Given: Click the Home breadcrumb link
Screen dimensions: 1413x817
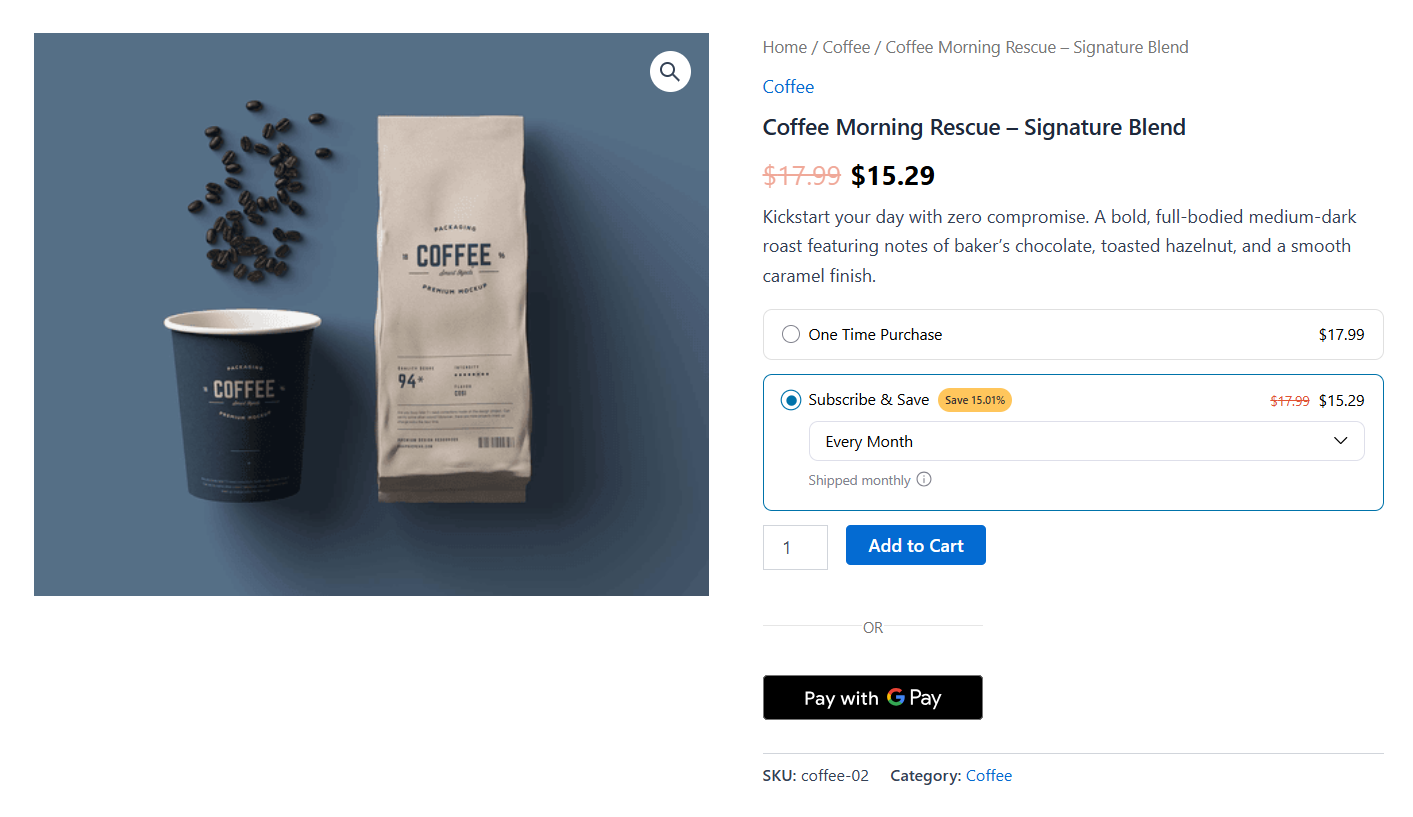Looking at the screenshot, I should click(x=784, y=46).
